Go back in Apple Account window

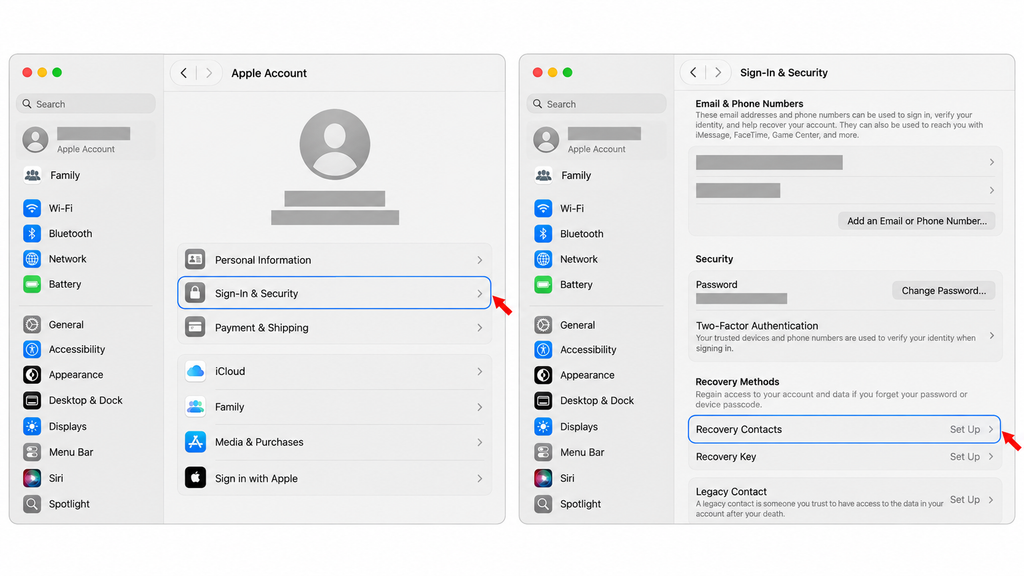(184, 73)
